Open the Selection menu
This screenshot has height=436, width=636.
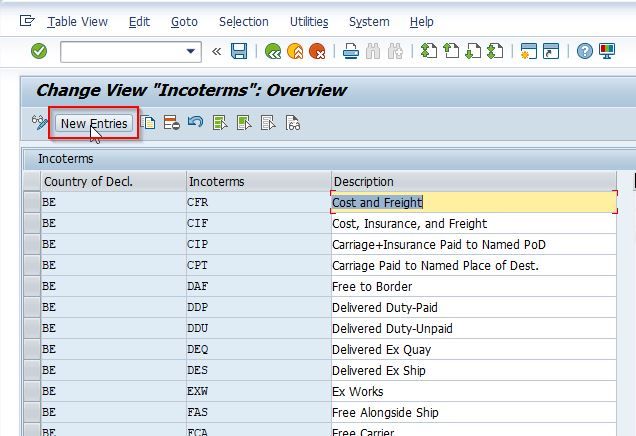244,21
